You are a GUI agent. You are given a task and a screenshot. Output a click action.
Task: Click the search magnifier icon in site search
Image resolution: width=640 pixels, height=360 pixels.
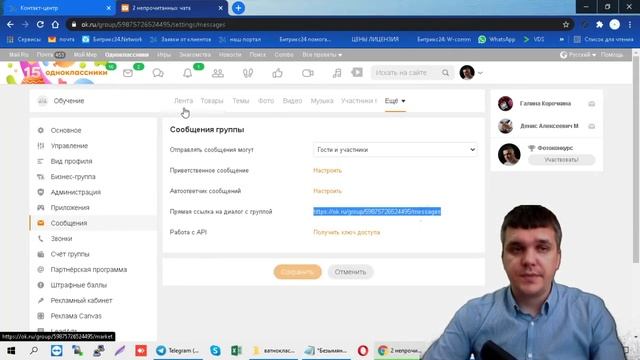[445, 73]
